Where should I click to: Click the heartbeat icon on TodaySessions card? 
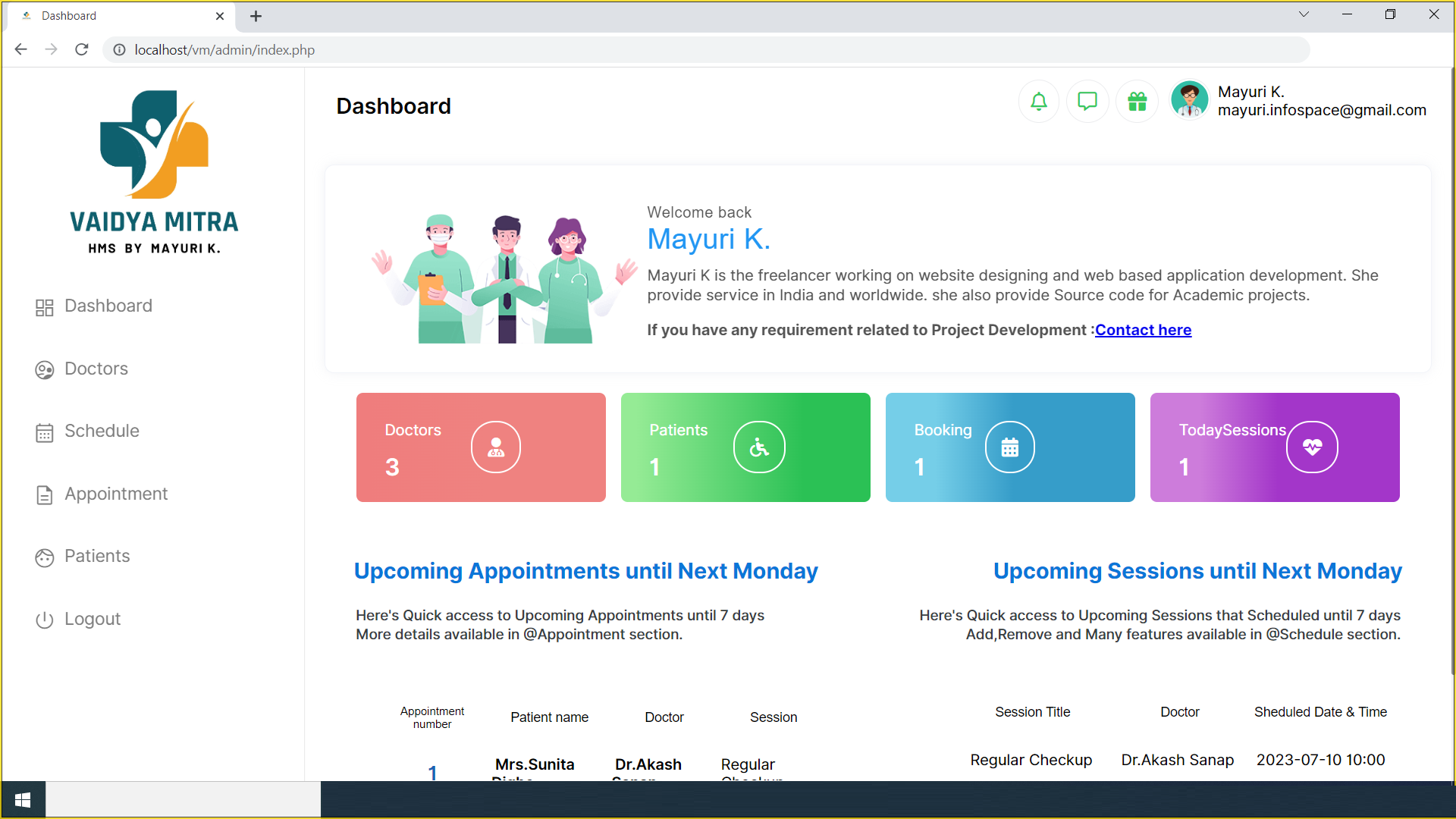(x=1312, y=447)
